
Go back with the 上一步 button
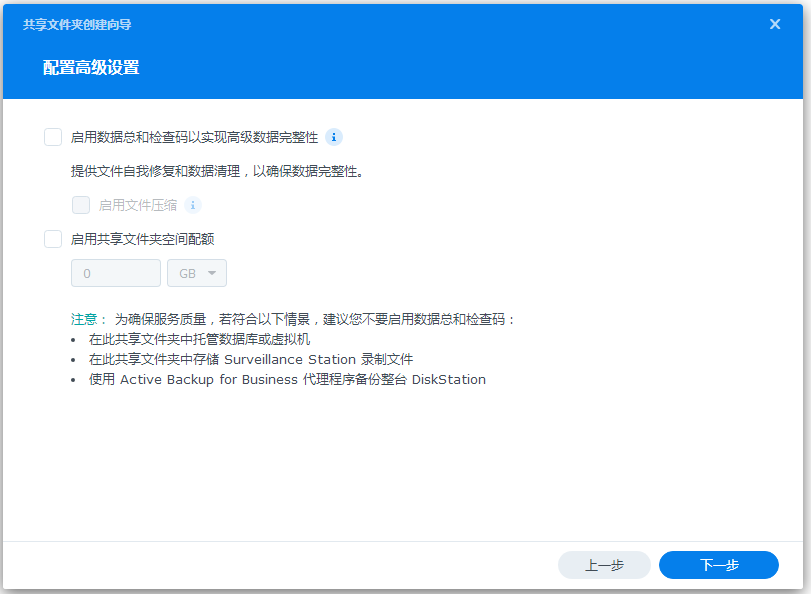click(604, 565)
